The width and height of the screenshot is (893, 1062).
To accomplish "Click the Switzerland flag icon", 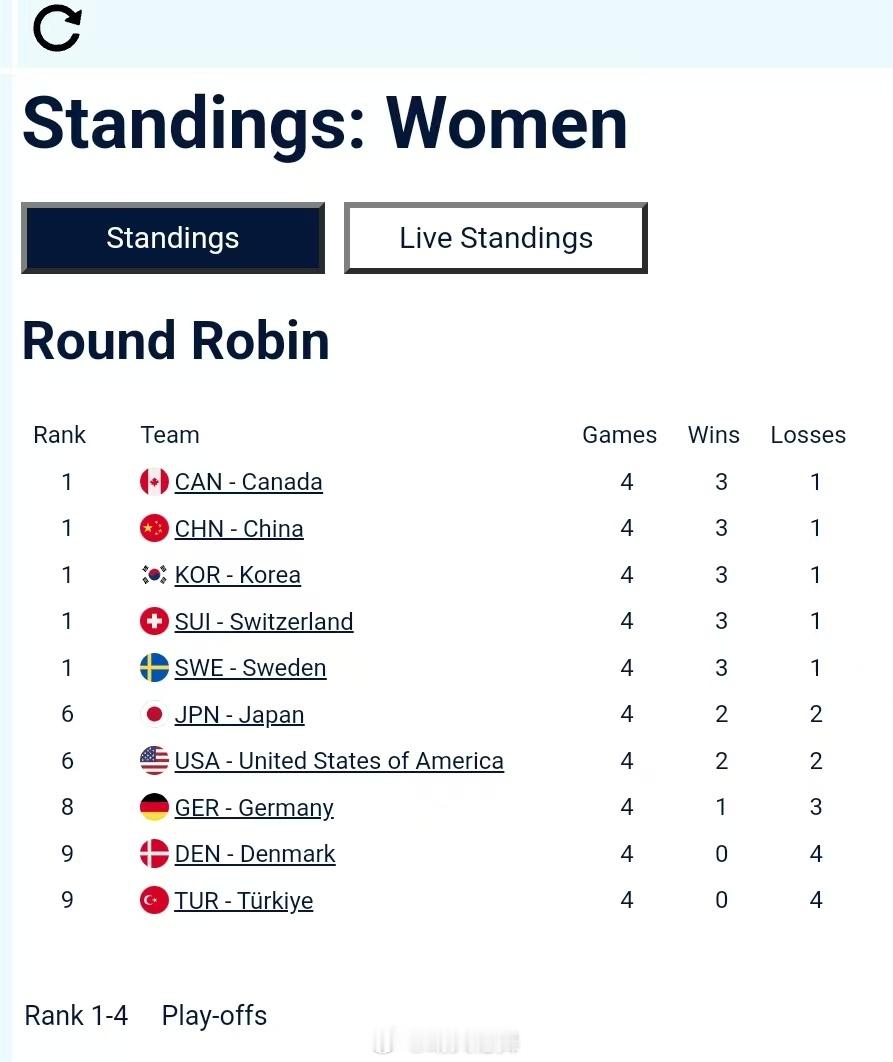I will coord(154,621).
